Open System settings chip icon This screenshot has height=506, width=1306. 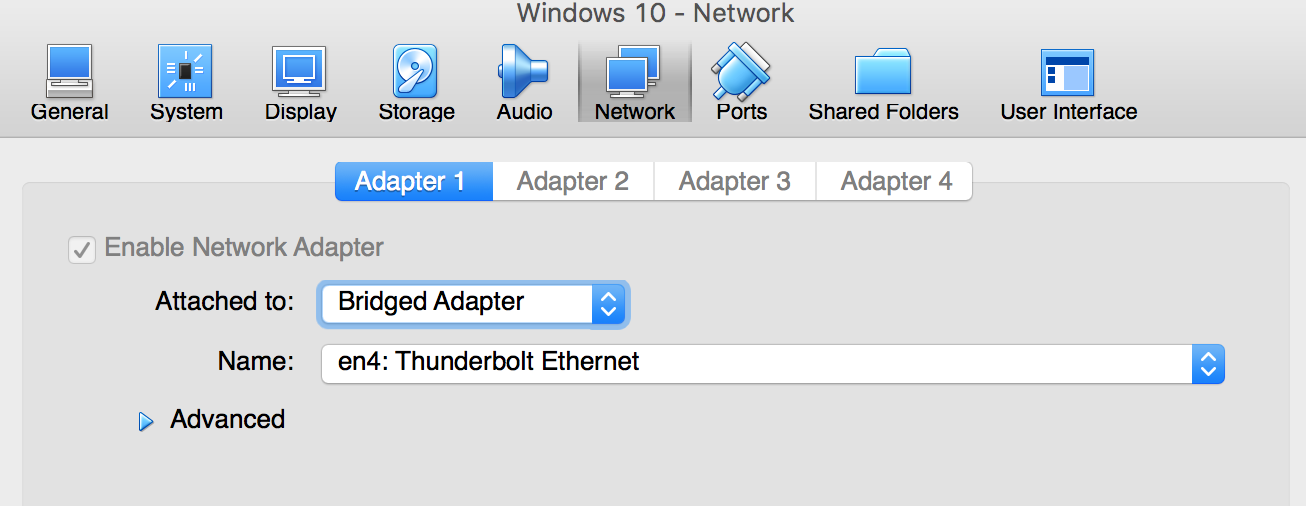click(x=186, y=70)
